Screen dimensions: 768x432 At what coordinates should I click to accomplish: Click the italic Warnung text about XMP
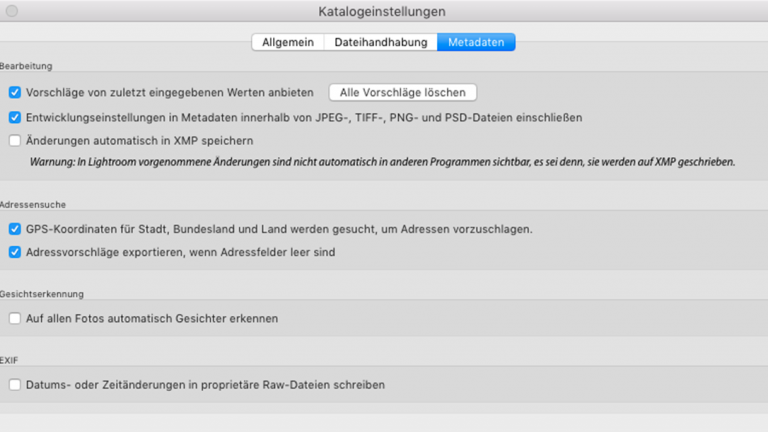tap(382, 161)
